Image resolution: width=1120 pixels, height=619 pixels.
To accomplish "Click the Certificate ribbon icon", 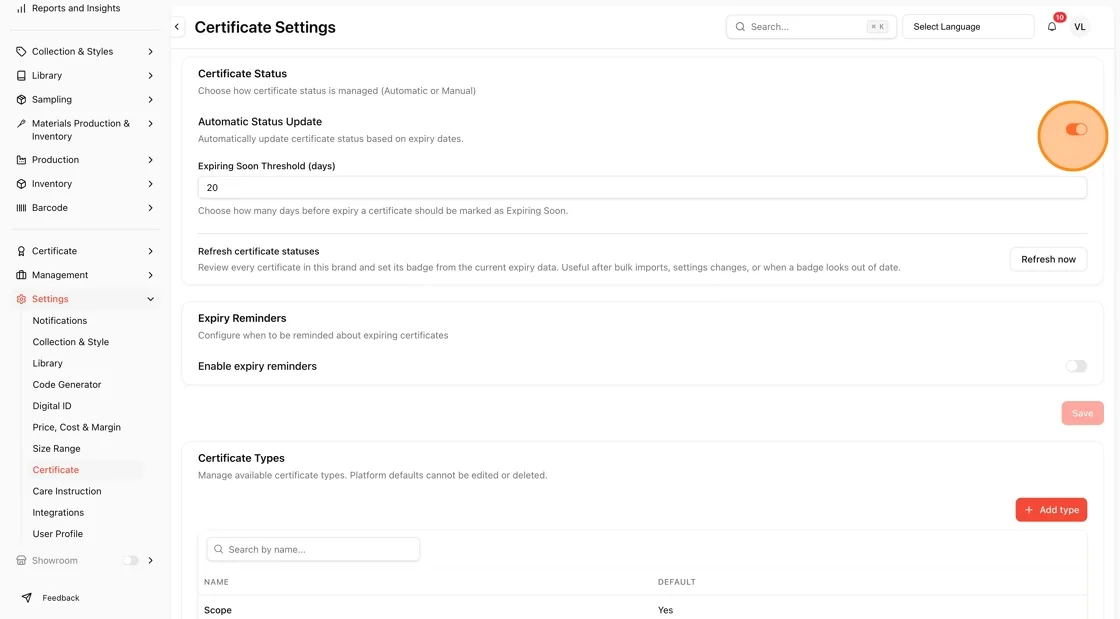I will click(x=21, y=251).
